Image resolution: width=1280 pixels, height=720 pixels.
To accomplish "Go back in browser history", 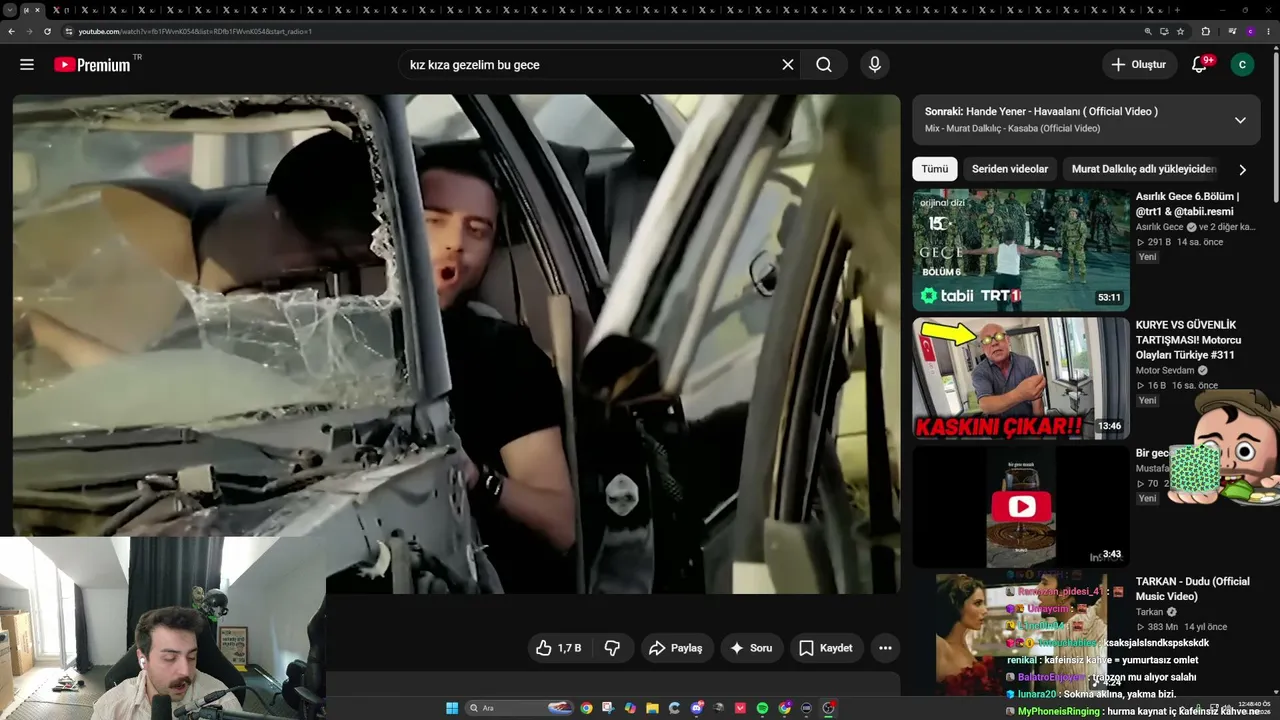I will 11,31.
